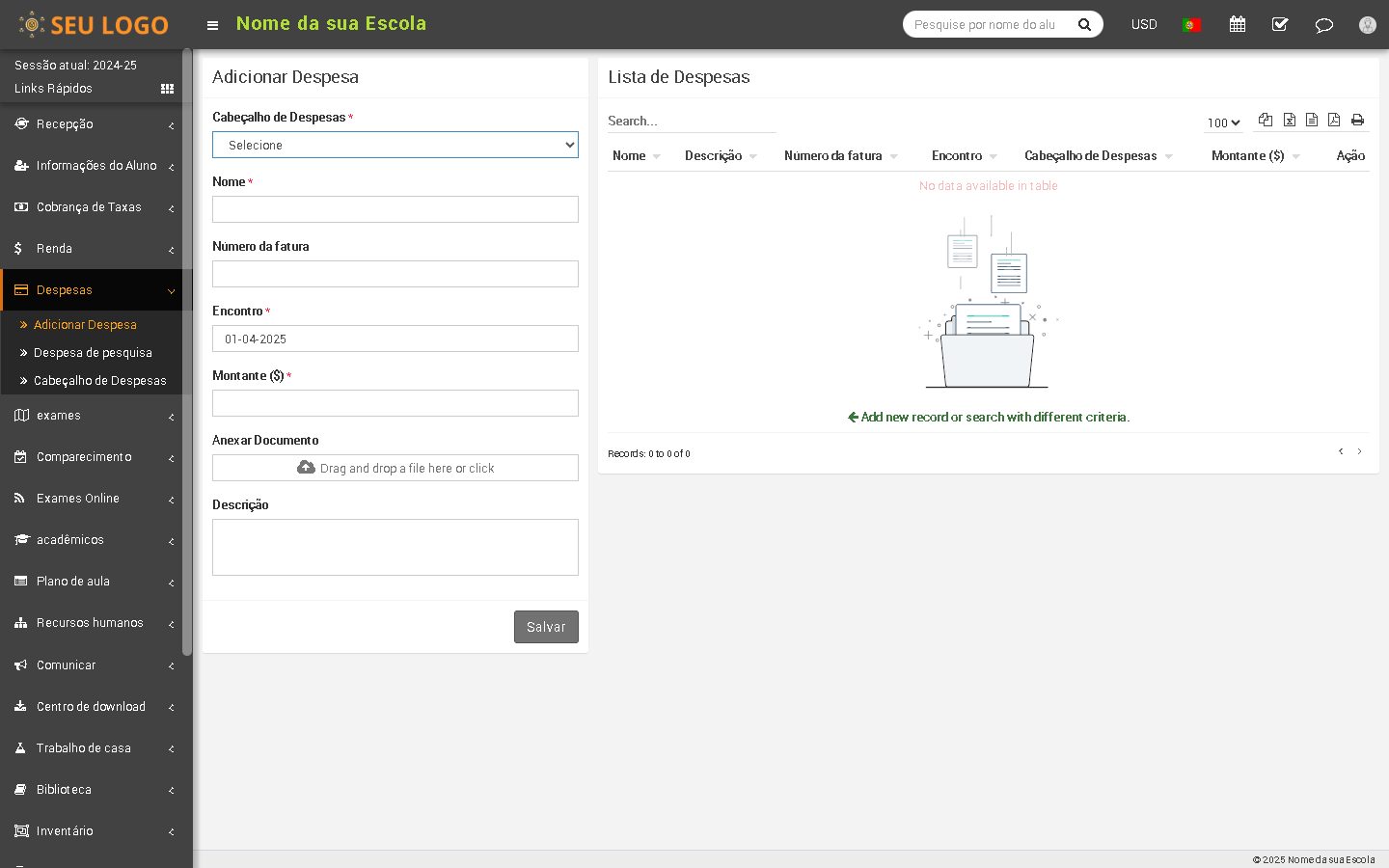Click the hamburger menu toggle icon
1389x868 pixels.
coord(212,25)
